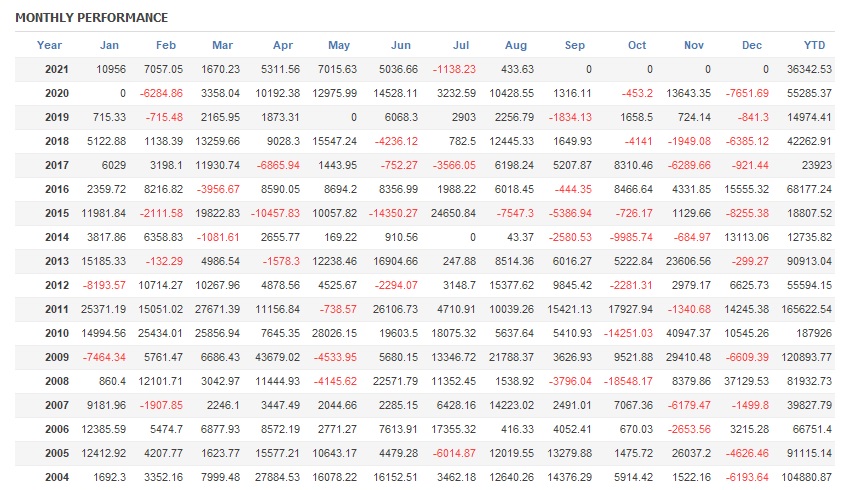847x490 pixels.
Task: Click the 2011 YTD value 165622.54
Action: click(x=805, y=308)
